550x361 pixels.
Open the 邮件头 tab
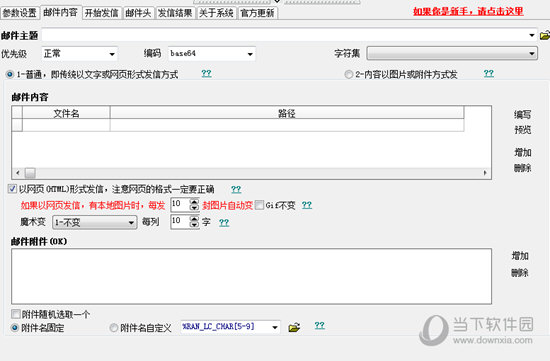click(x=138, y=13)
